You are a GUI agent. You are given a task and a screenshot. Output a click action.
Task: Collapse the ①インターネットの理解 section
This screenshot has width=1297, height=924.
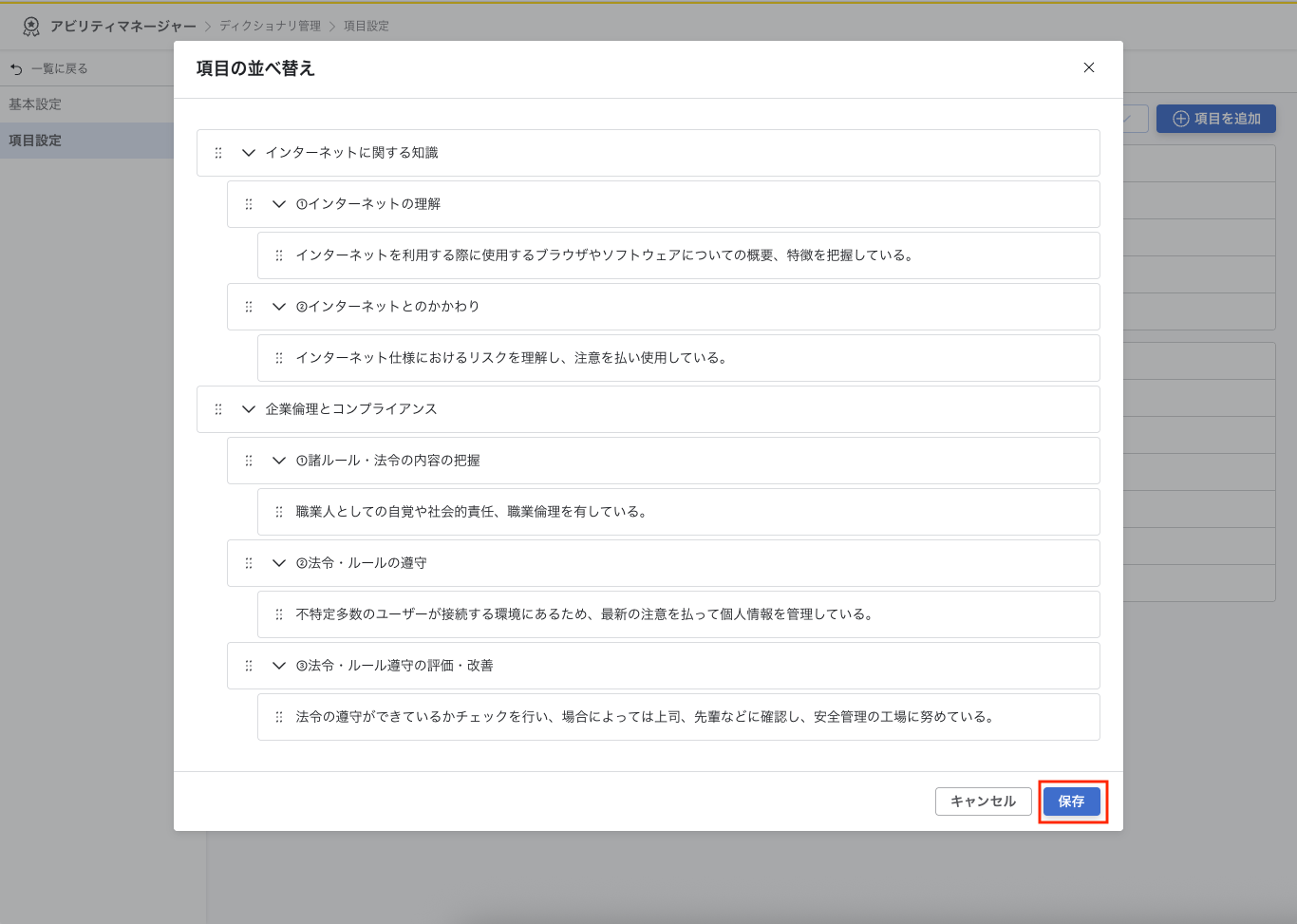(279, 204)
